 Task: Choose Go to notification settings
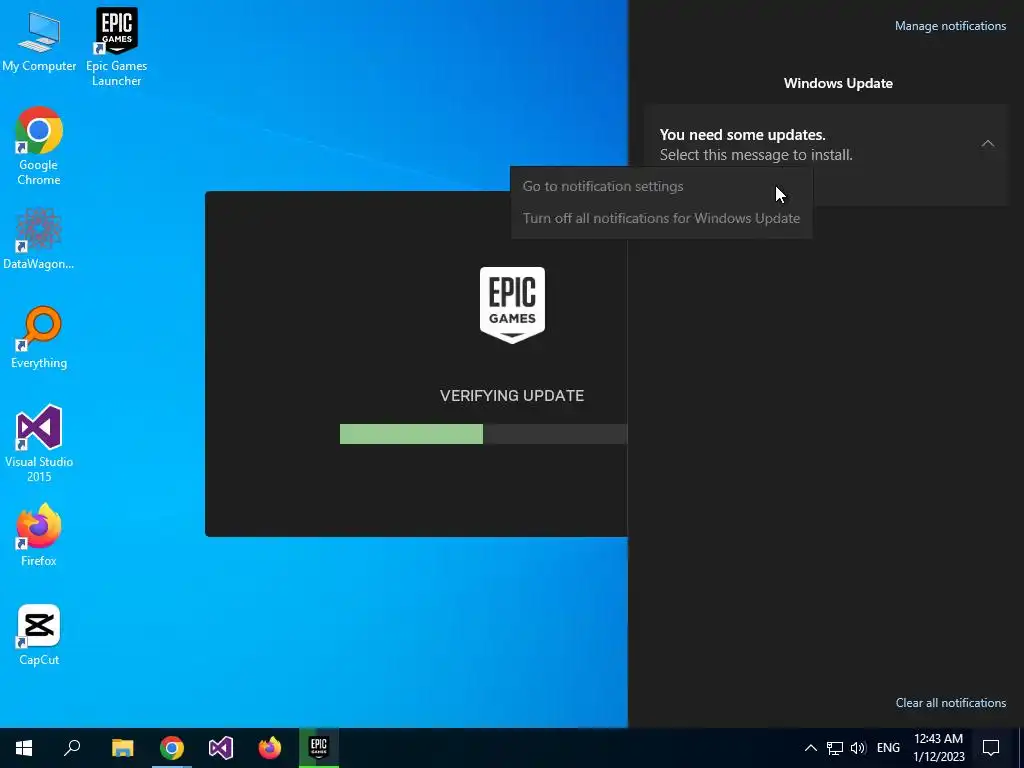661,186
